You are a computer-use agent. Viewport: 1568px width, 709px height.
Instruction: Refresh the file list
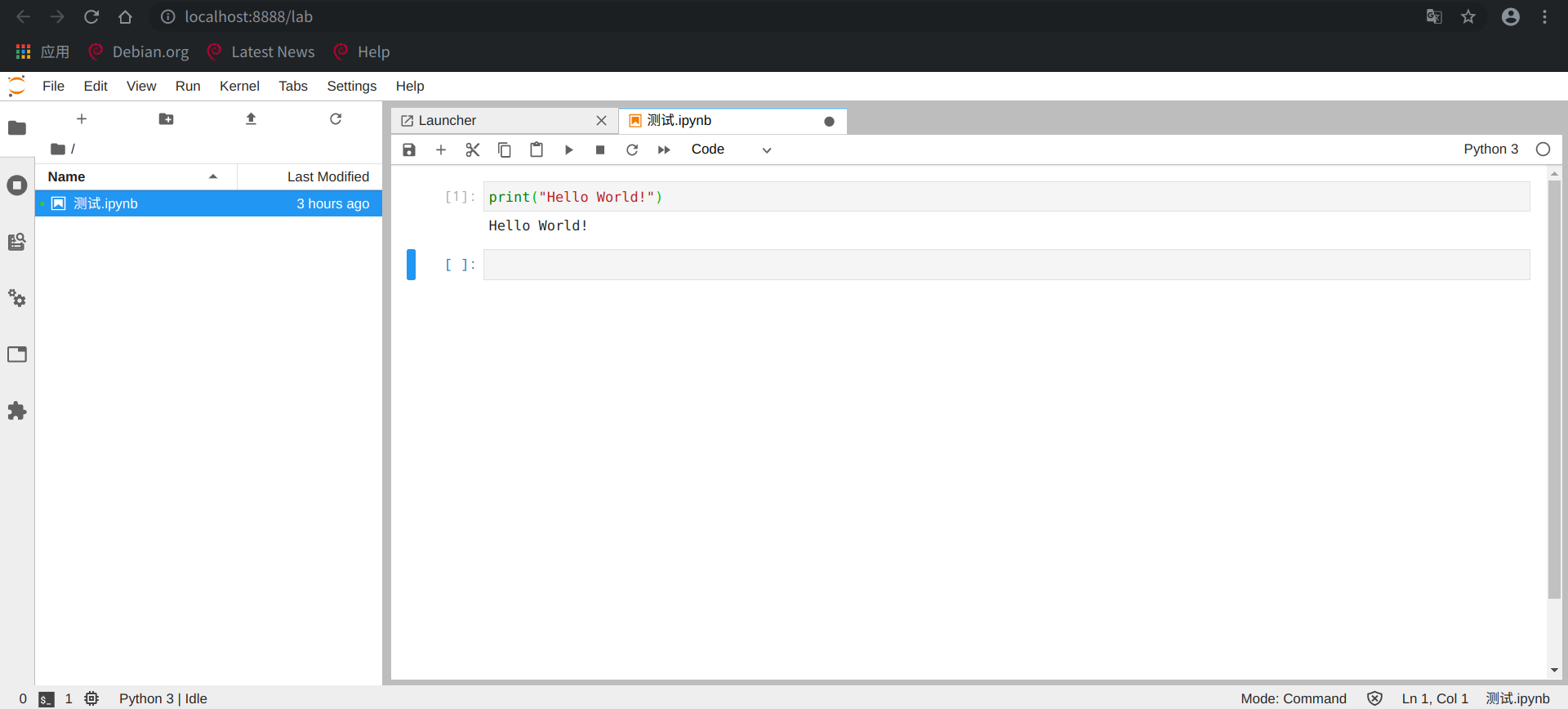[x=336, y=119]
